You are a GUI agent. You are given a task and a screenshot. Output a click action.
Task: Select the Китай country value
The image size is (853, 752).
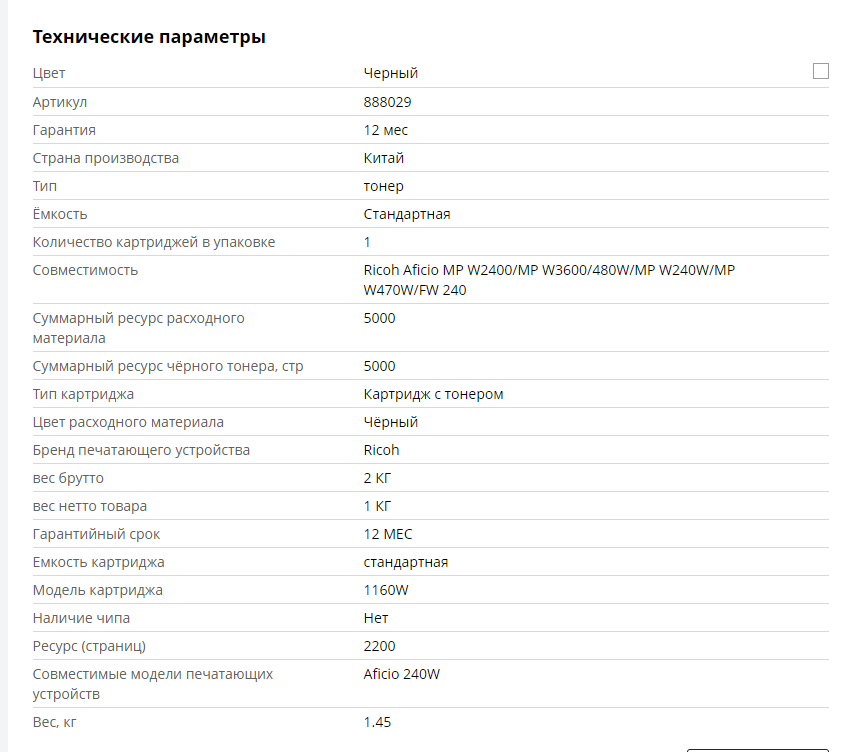pyautogui.click(x=384, y=158)
